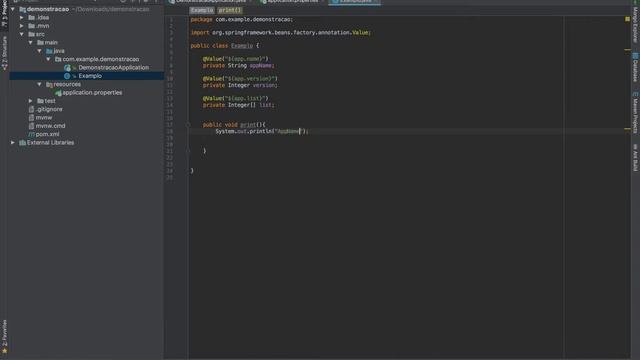Click the fold marker beside print method

coord(188,125)
